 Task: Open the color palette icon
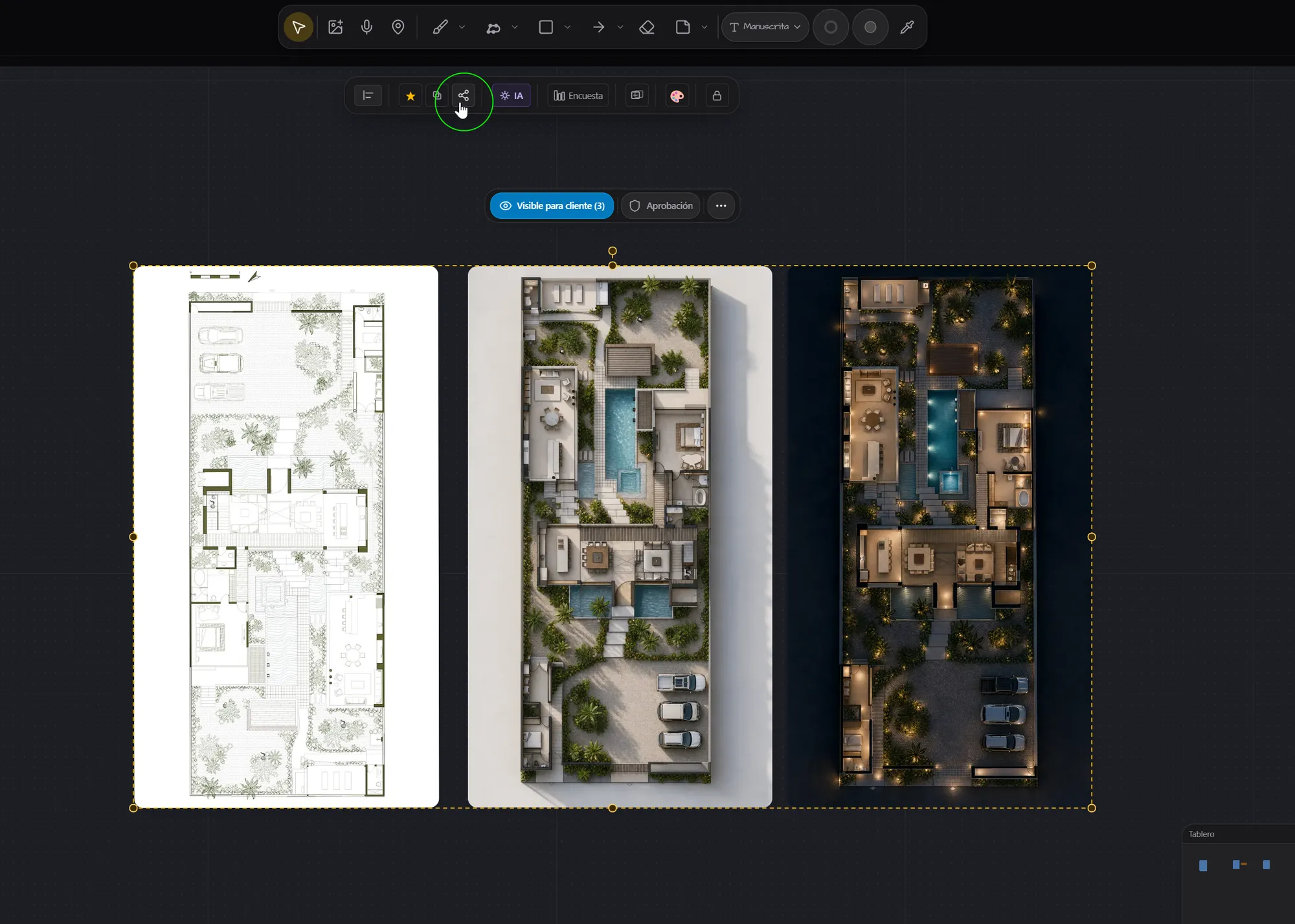[x=677, y=96]
